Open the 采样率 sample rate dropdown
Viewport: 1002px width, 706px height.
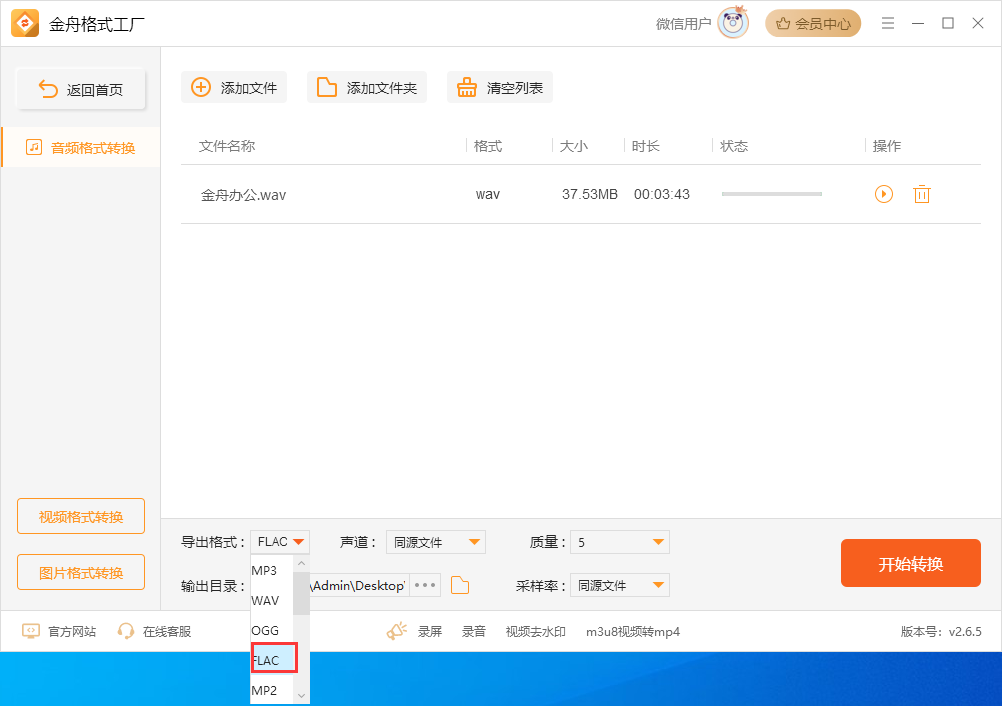[620, 585]
